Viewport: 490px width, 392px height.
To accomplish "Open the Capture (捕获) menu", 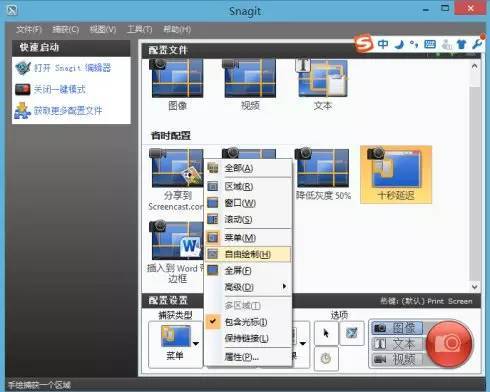I will pos(66,30).
